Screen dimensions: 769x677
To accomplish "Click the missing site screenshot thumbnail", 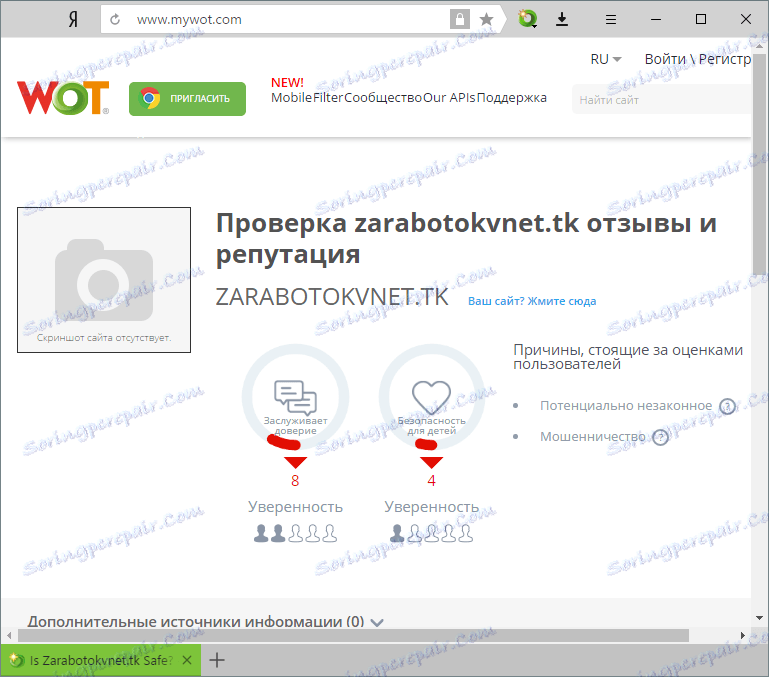I will point(104,280).
